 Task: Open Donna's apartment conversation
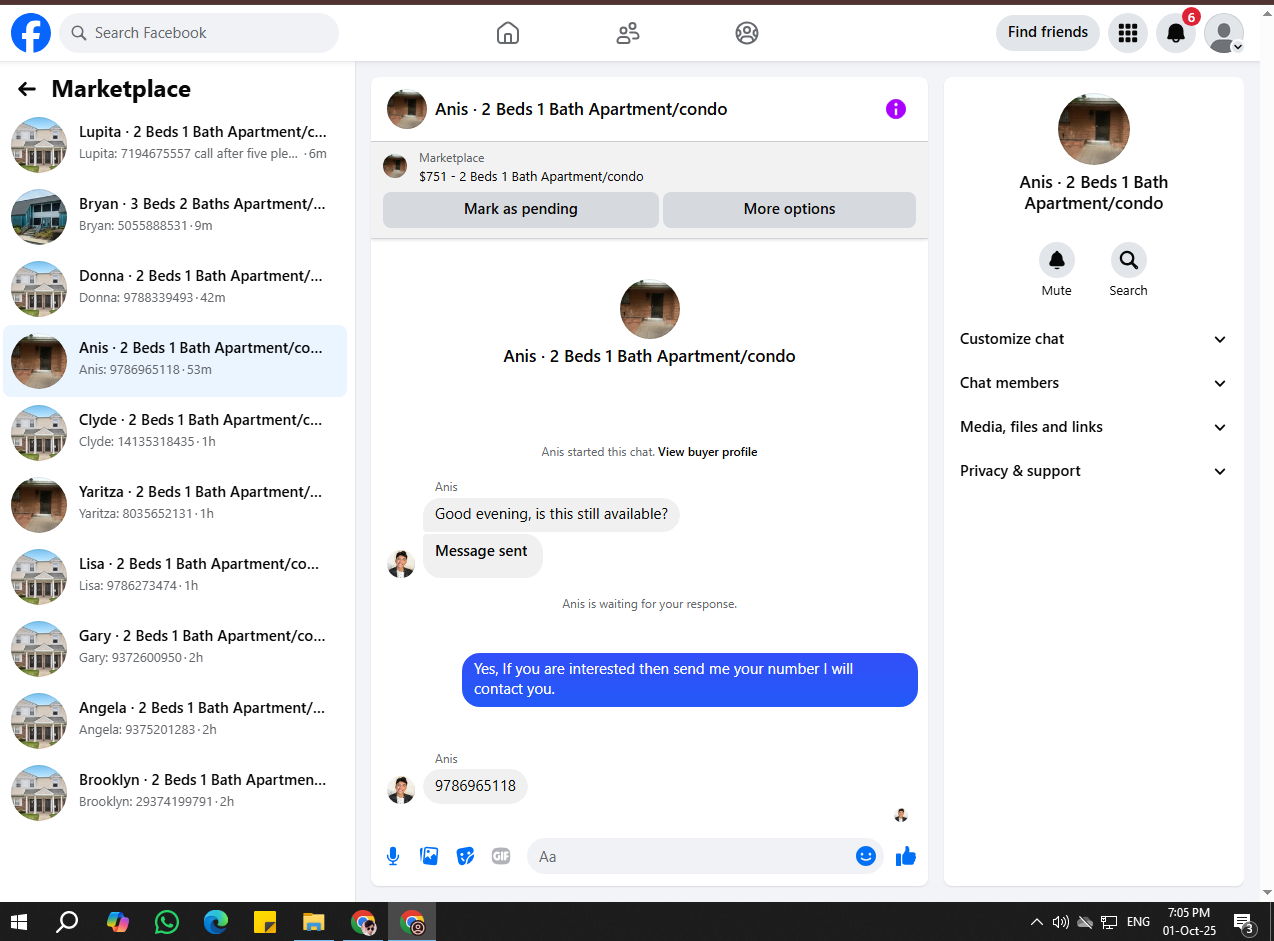click(176, 287)
